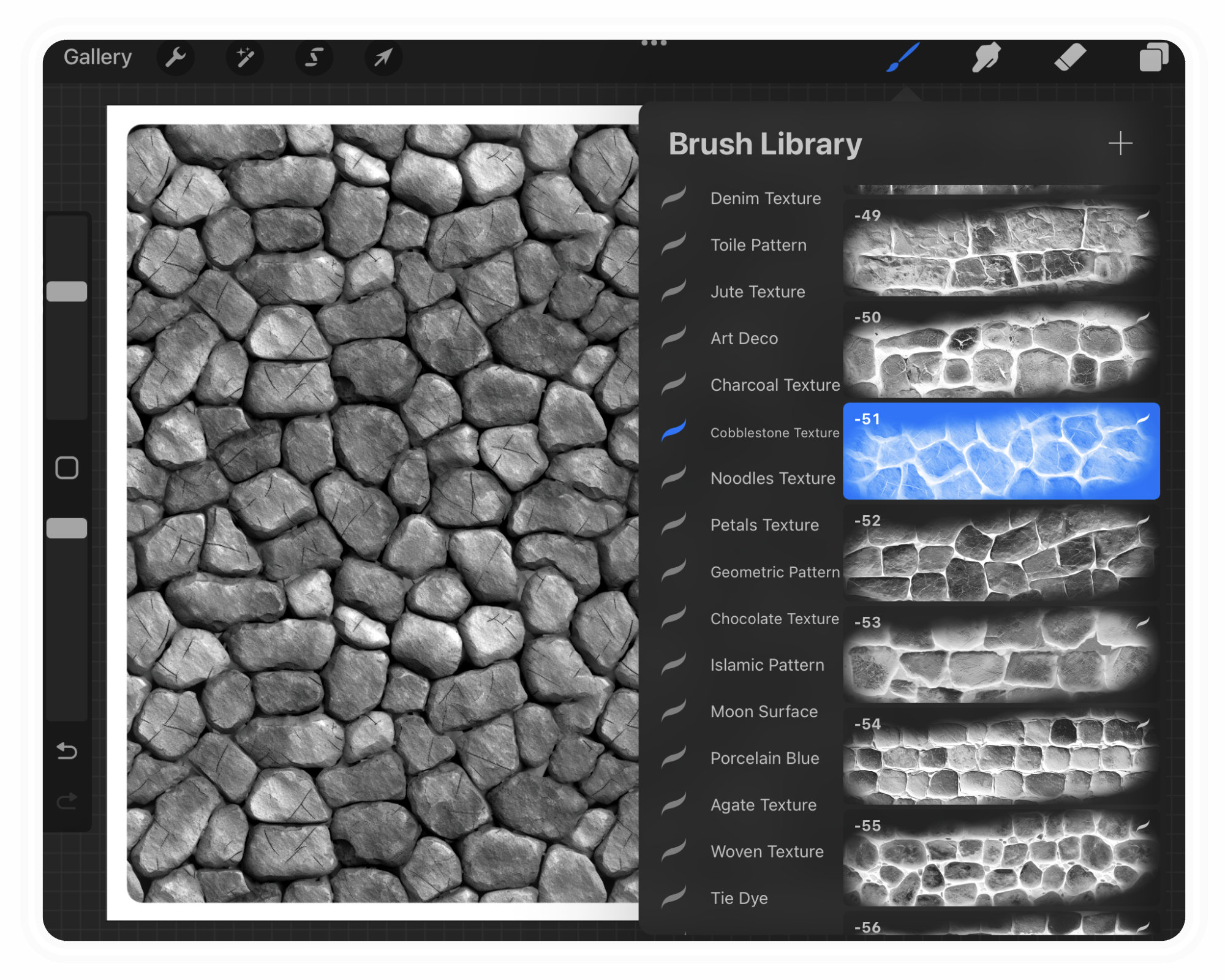Open the Layers panel
Image resolution: width=1225 pixels, height=980 pixels.
click(x=1156, y=58)
